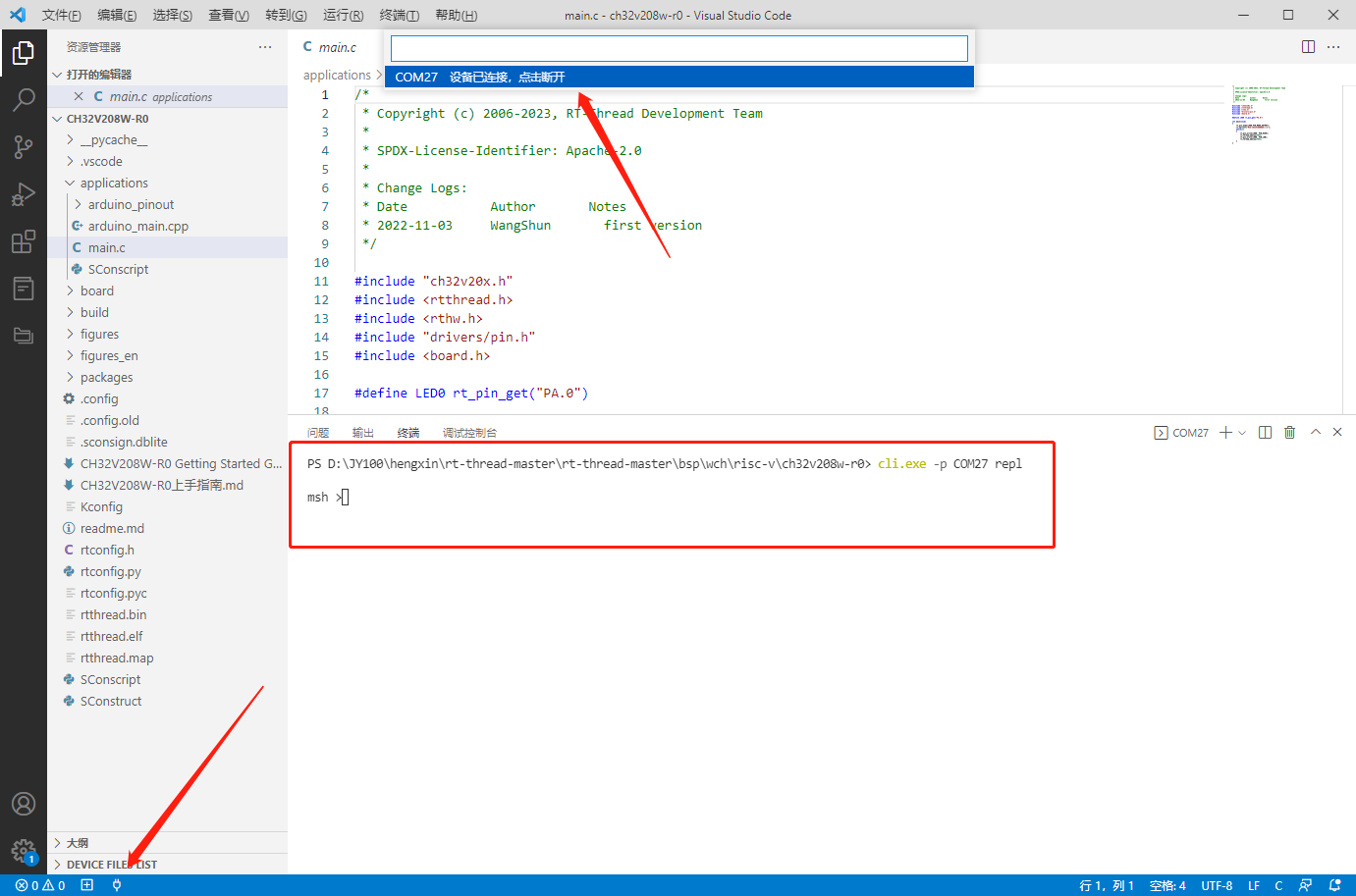Open the 运行(R) menu

pyautogui.click(x=343, y=15)
